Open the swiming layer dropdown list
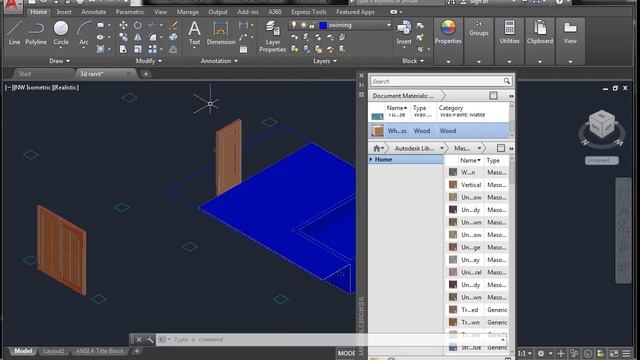 (x=389, y=25)
